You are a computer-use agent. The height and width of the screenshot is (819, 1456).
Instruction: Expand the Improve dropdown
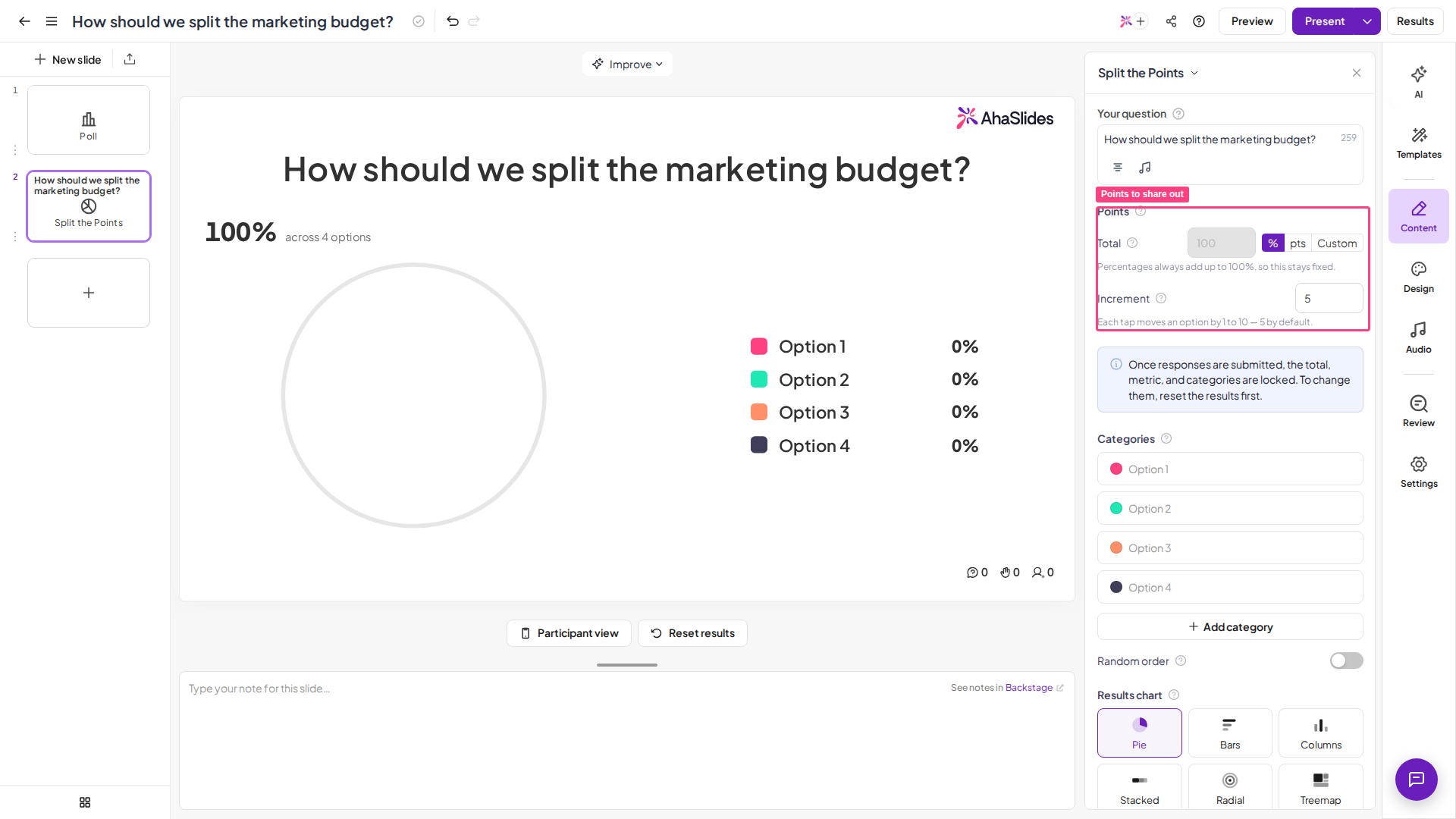(x=627, y=64)
